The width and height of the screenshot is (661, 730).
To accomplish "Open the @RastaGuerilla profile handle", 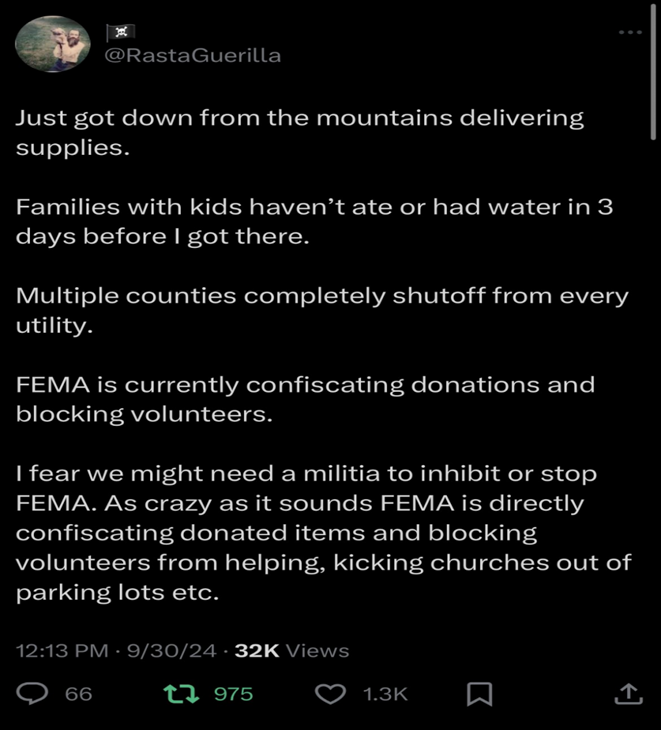I will [193, 56].
